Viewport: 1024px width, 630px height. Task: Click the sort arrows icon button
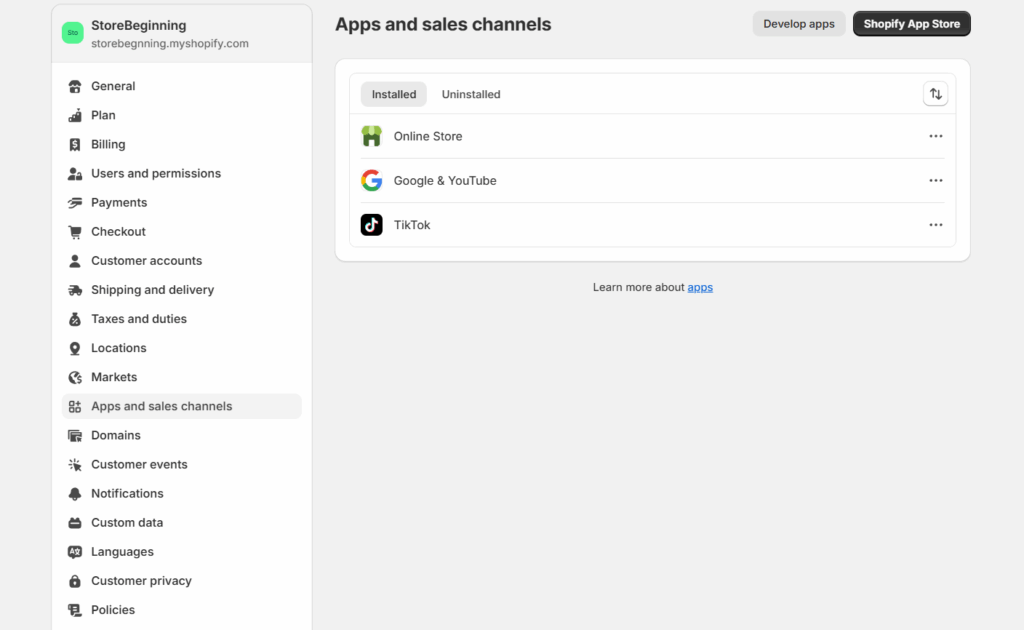click(935, 94)
